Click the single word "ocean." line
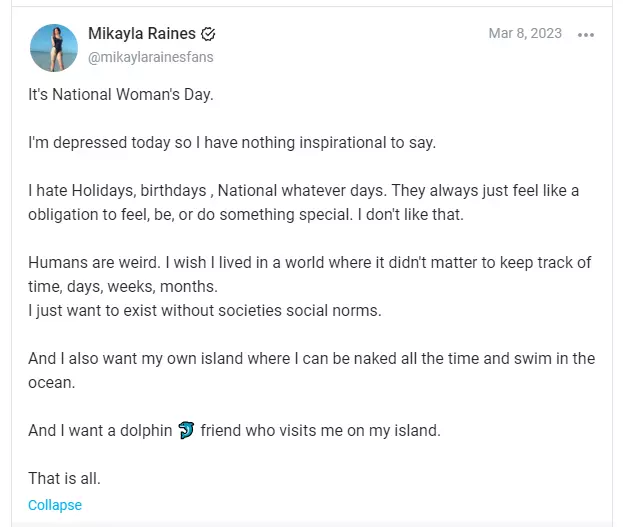This screenshot has width=623, height=527. (52, 383)
